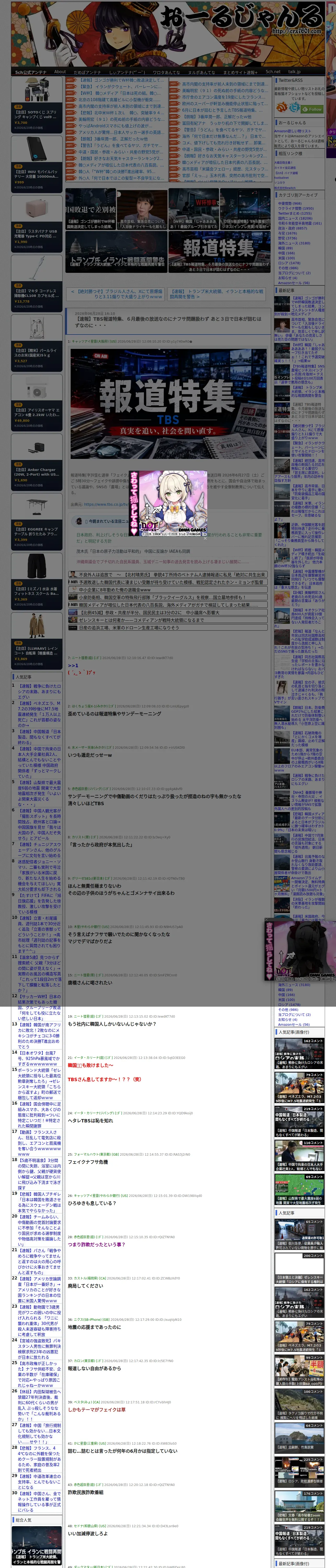Image resolution: width=336 pixels, height=1568 pixels.
Task: Go to だめぽアンテナ in the nav bar
Action: click(87, 72)
